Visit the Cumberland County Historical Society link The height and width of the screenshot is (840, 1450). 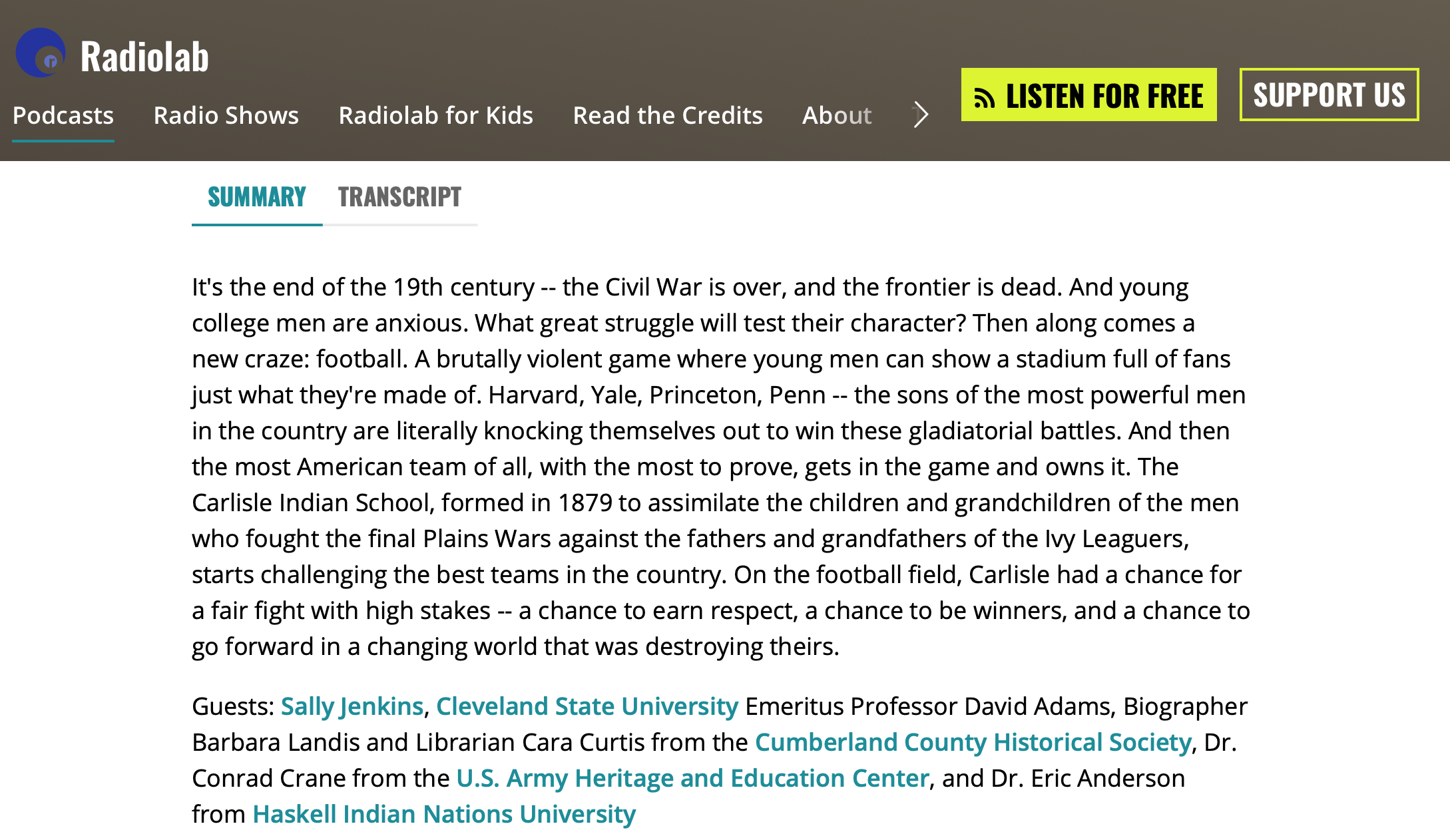point(973,742)
